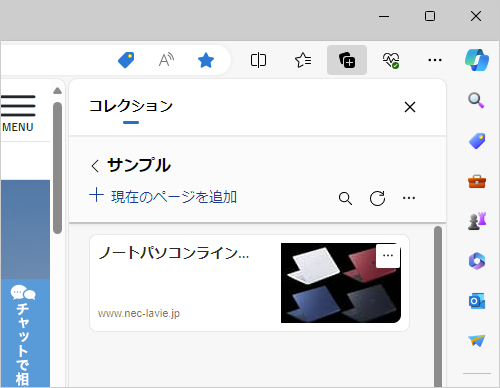The height and width of the screenshot is (388, 500).
Task: Click the webpage scroll up arrow
Action: click(57, 91)
